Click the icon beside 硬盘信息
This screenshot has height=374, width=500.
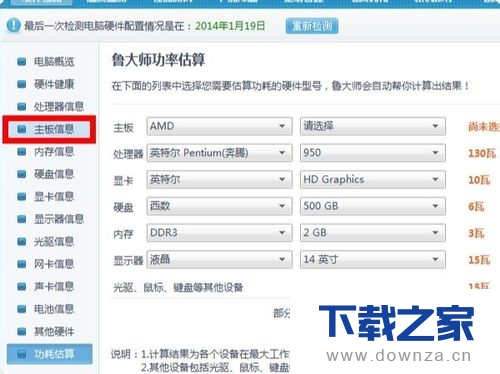22,174
